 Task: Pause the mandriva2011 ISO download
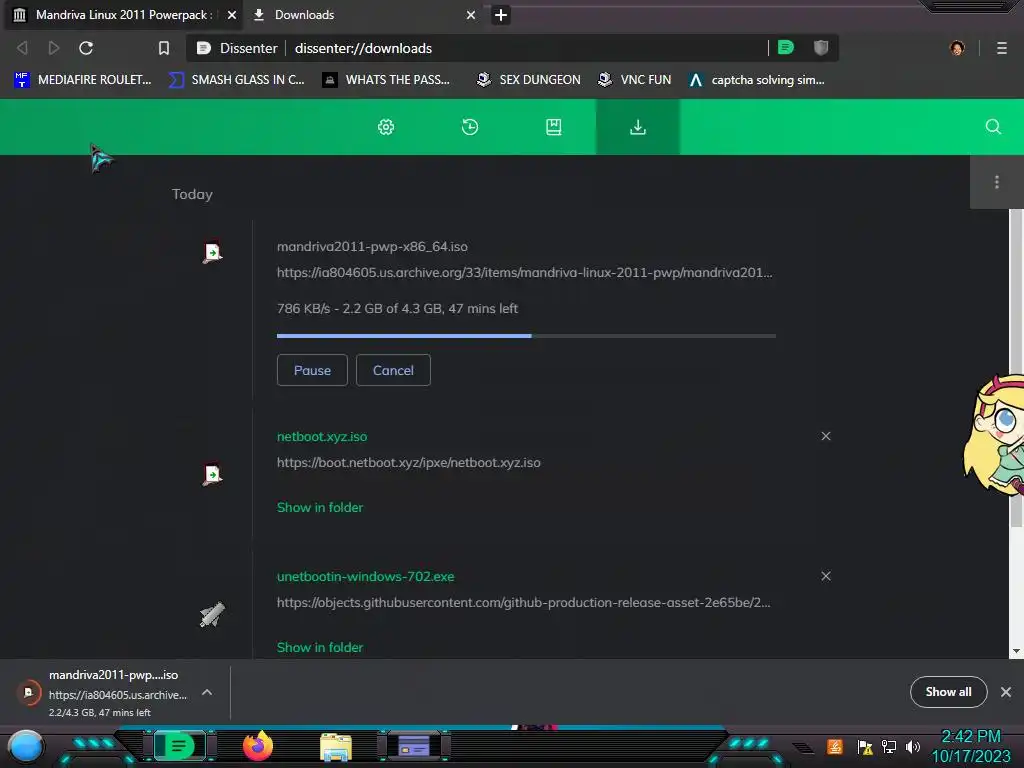coord(312,370)
